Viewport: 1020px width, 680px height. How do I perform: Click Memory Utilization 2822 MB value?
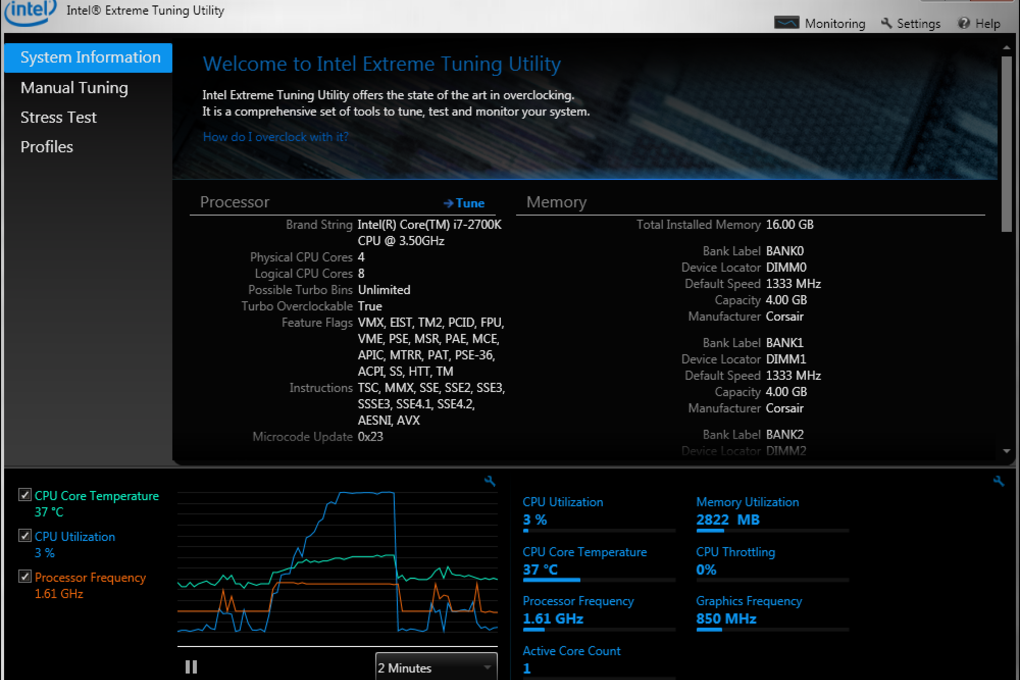click(x=727, y=520)
